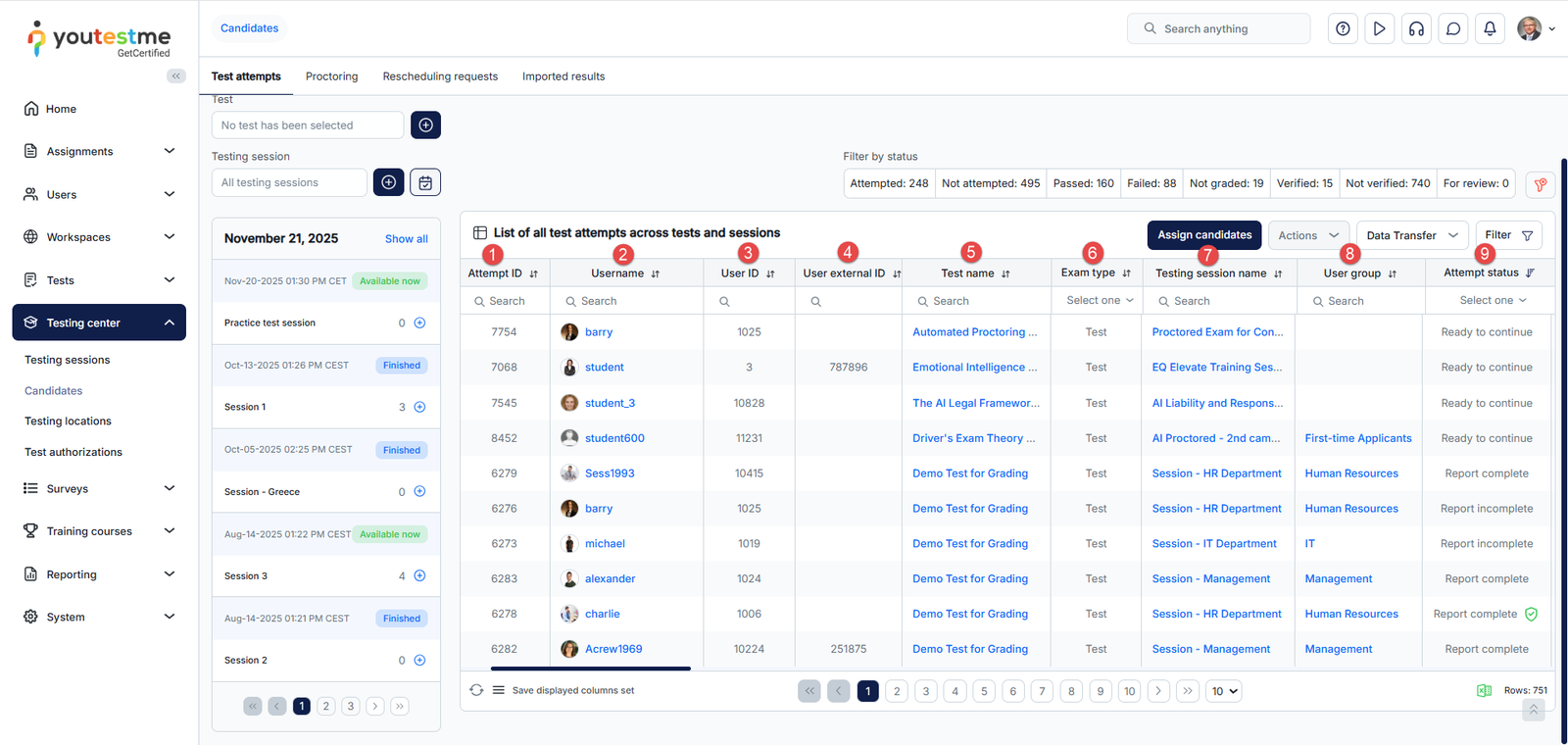Expand the Attempt status Select one dropdown
This screenshot has height=745, width=1568.
1492,300
